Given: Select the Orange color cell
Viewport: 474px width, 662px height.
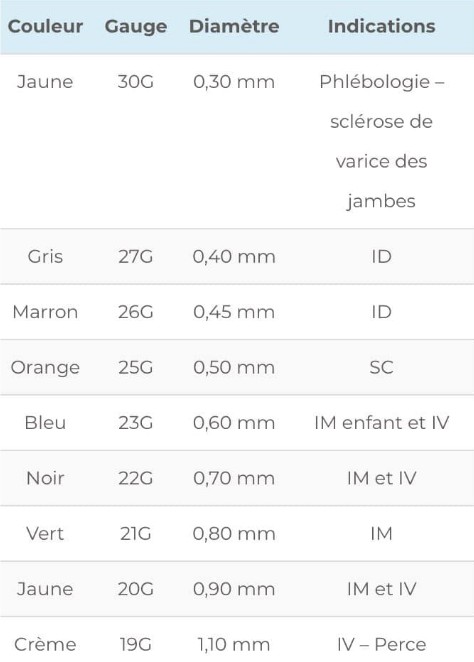Looking at the screenshot, I should [x=45, y=368].
